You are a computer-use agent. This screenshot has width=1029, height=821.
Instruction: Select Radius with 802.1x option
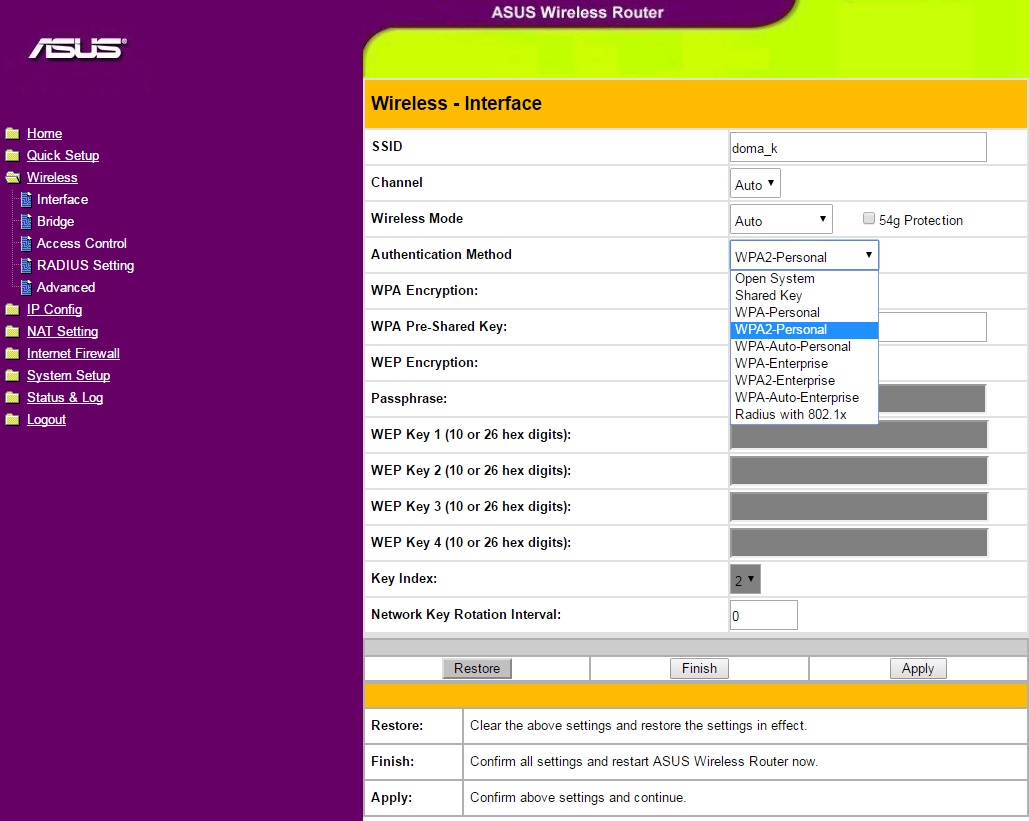point(788,414)
